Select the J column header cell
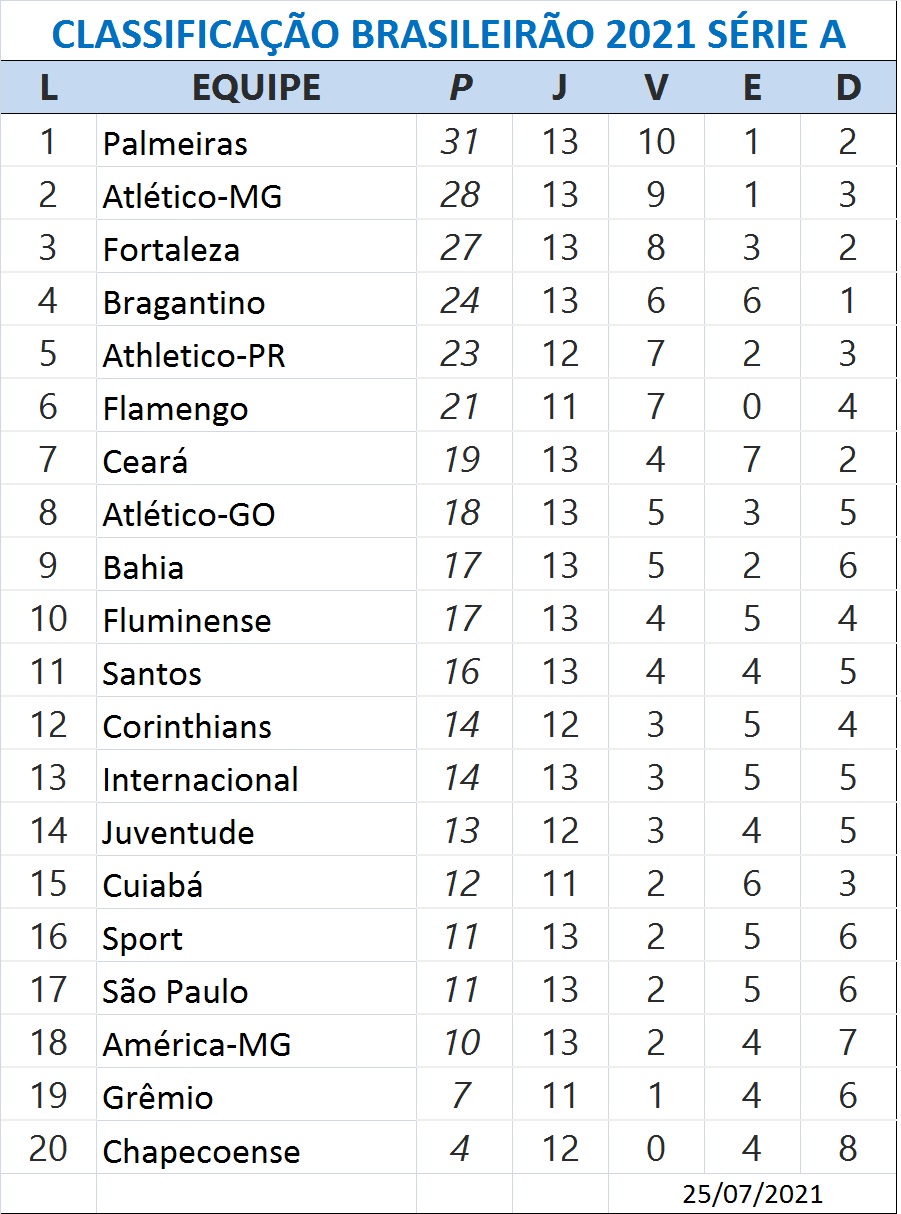Viewport: 901px width, 1214px height. pos(559,88)
